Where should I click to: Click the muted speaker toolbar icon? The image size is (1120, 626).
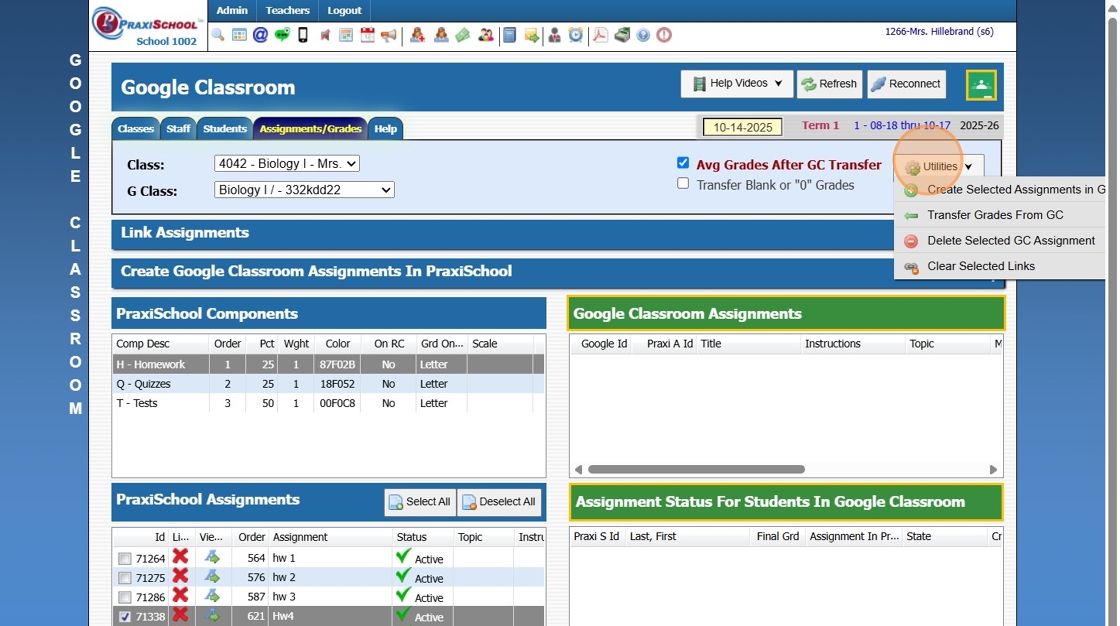click(325, 35)
